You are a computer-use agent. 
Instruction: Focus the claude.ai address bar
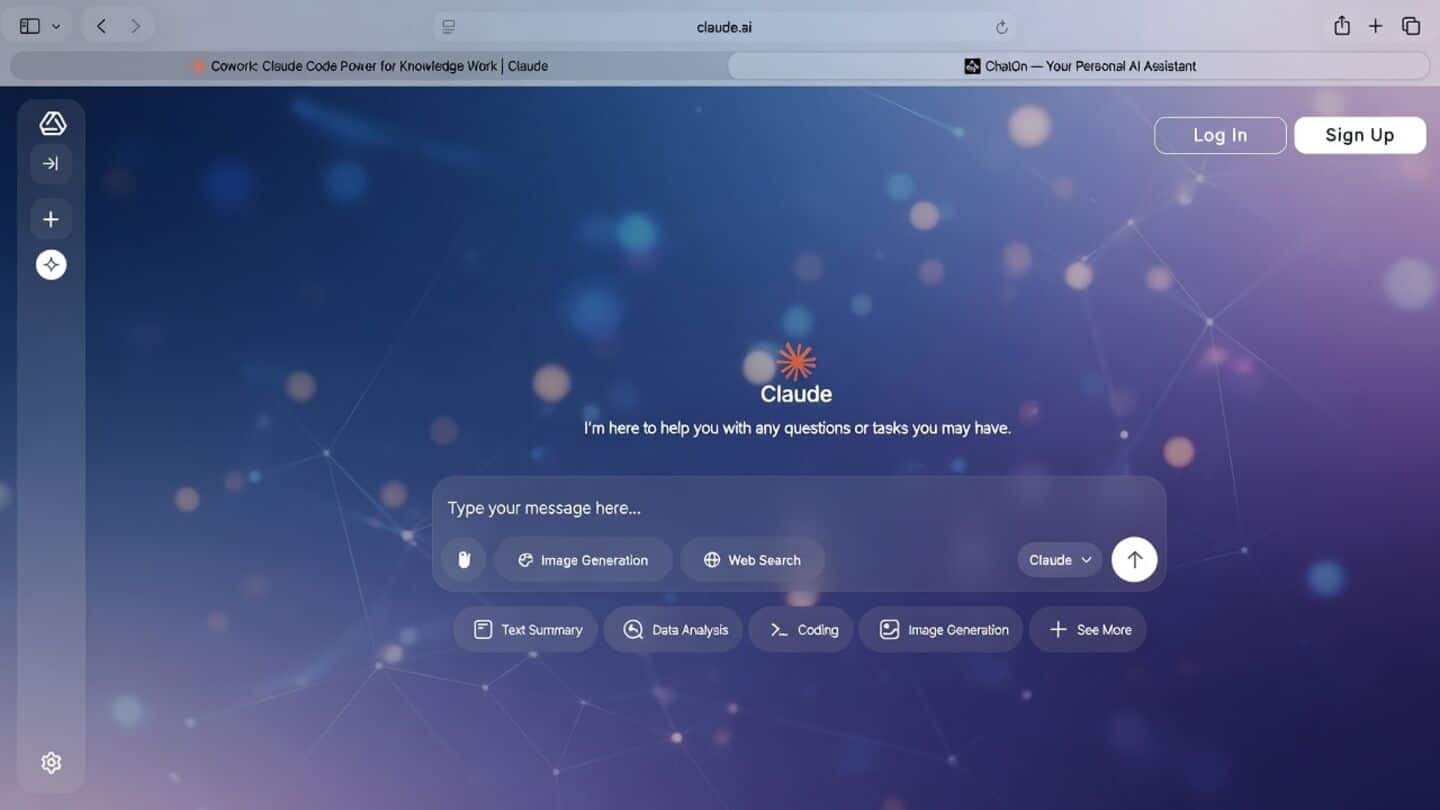724,27
